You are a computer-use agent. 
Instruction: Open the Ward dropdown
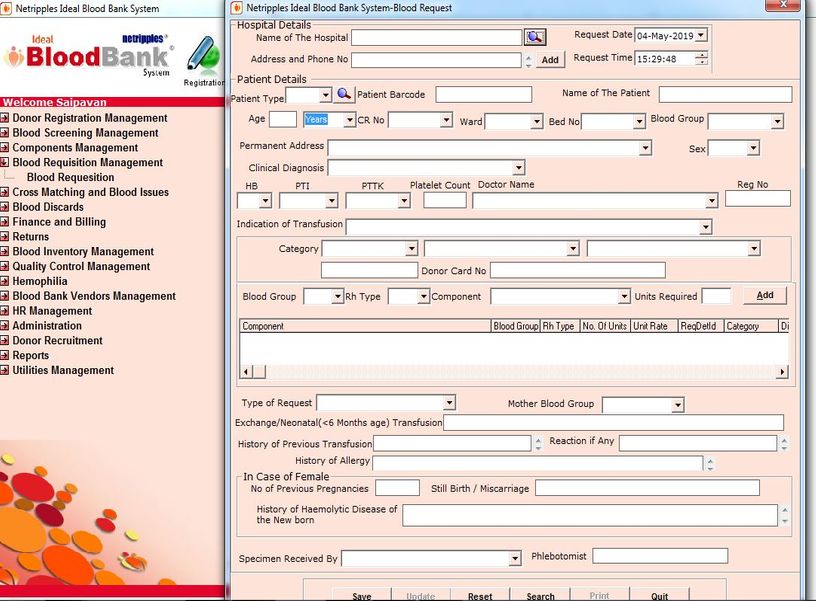[537, 122]
